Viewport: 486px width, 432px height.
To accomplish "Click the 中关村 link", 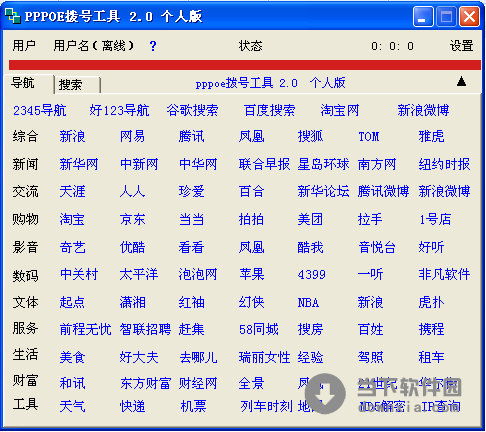I will click(79, 275).
